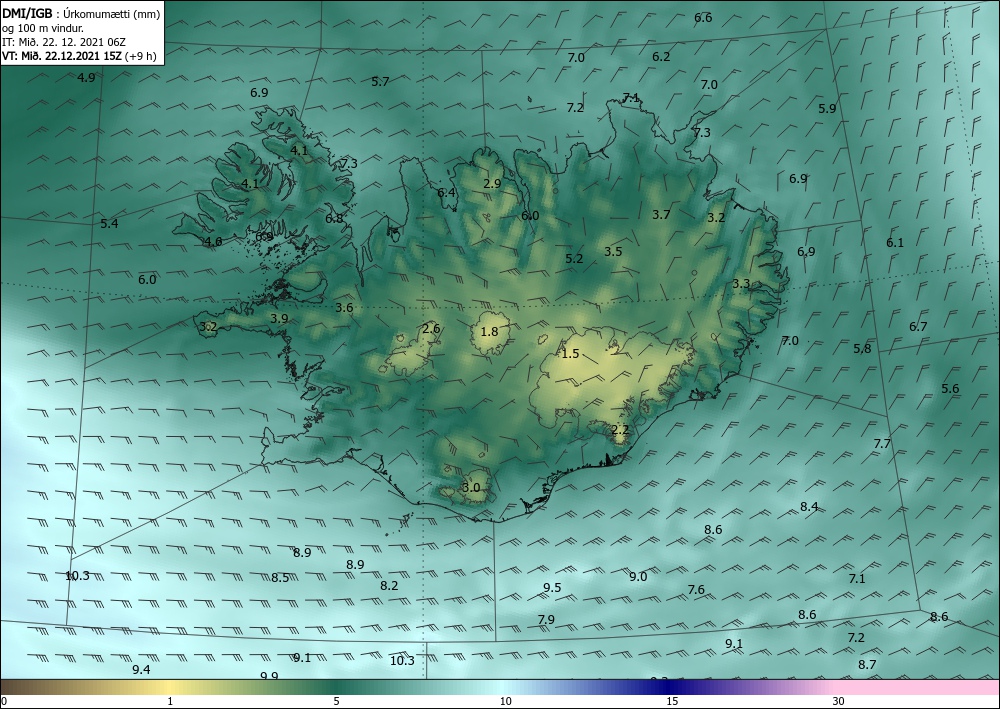
Task: Click the 1.8 value inside the Hofsjökull outline
Action: (x=489, y=332)
